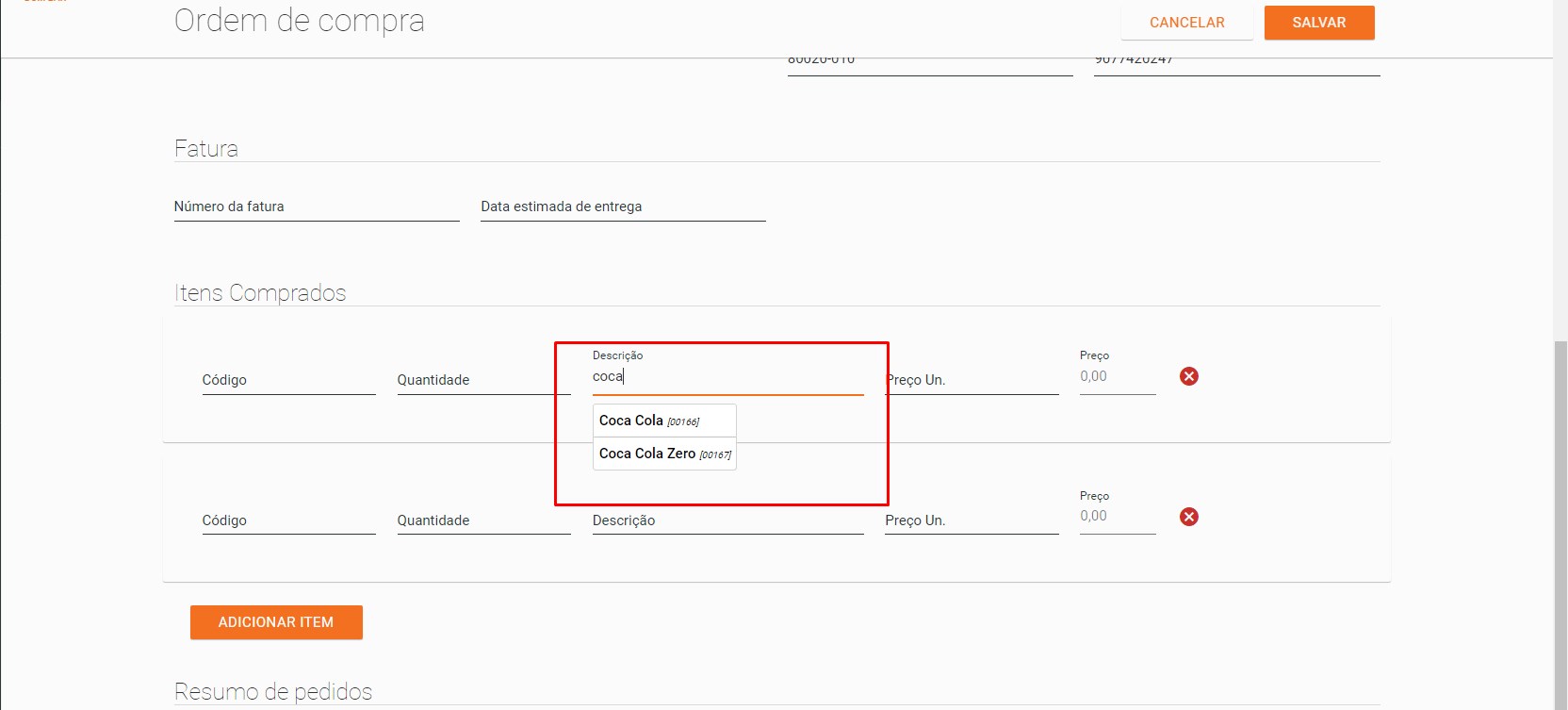This screenshot has width=1568, height=710.
Task: Open the Data estimada de entrega field
Action: click(x=623, y=206)
